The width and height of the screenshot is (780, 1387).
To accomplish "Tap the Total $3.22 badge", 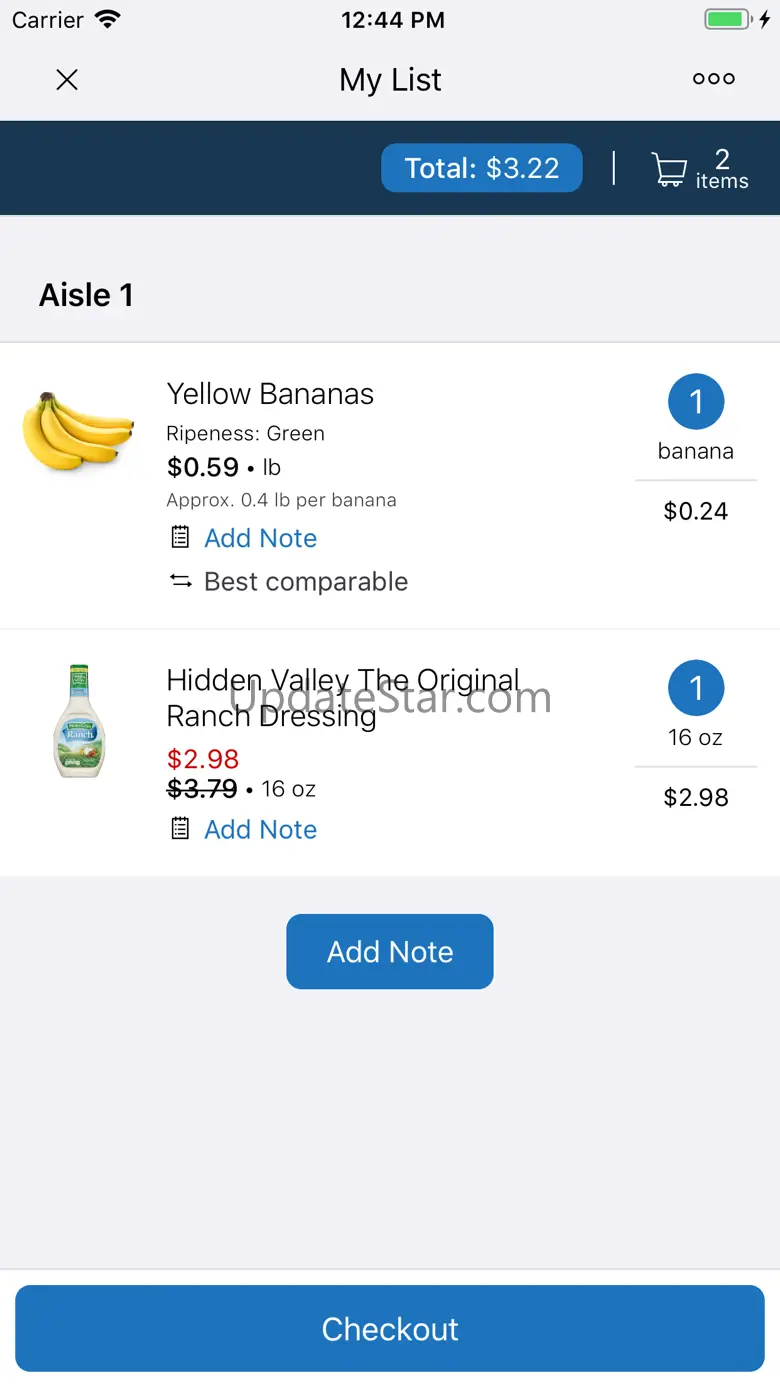I will point(481,168).
